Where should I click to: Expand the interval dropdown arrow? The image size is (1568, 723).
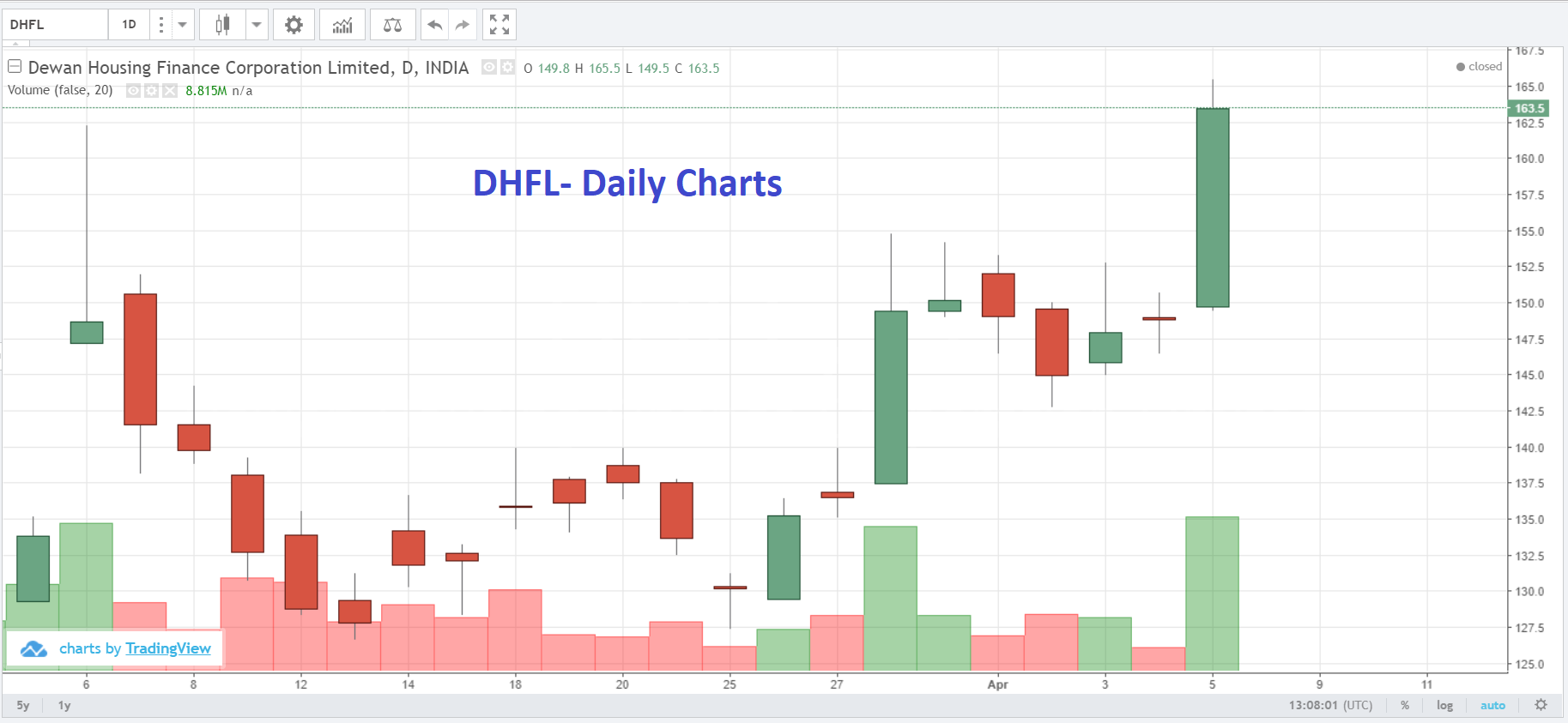(x=182, y=25)
